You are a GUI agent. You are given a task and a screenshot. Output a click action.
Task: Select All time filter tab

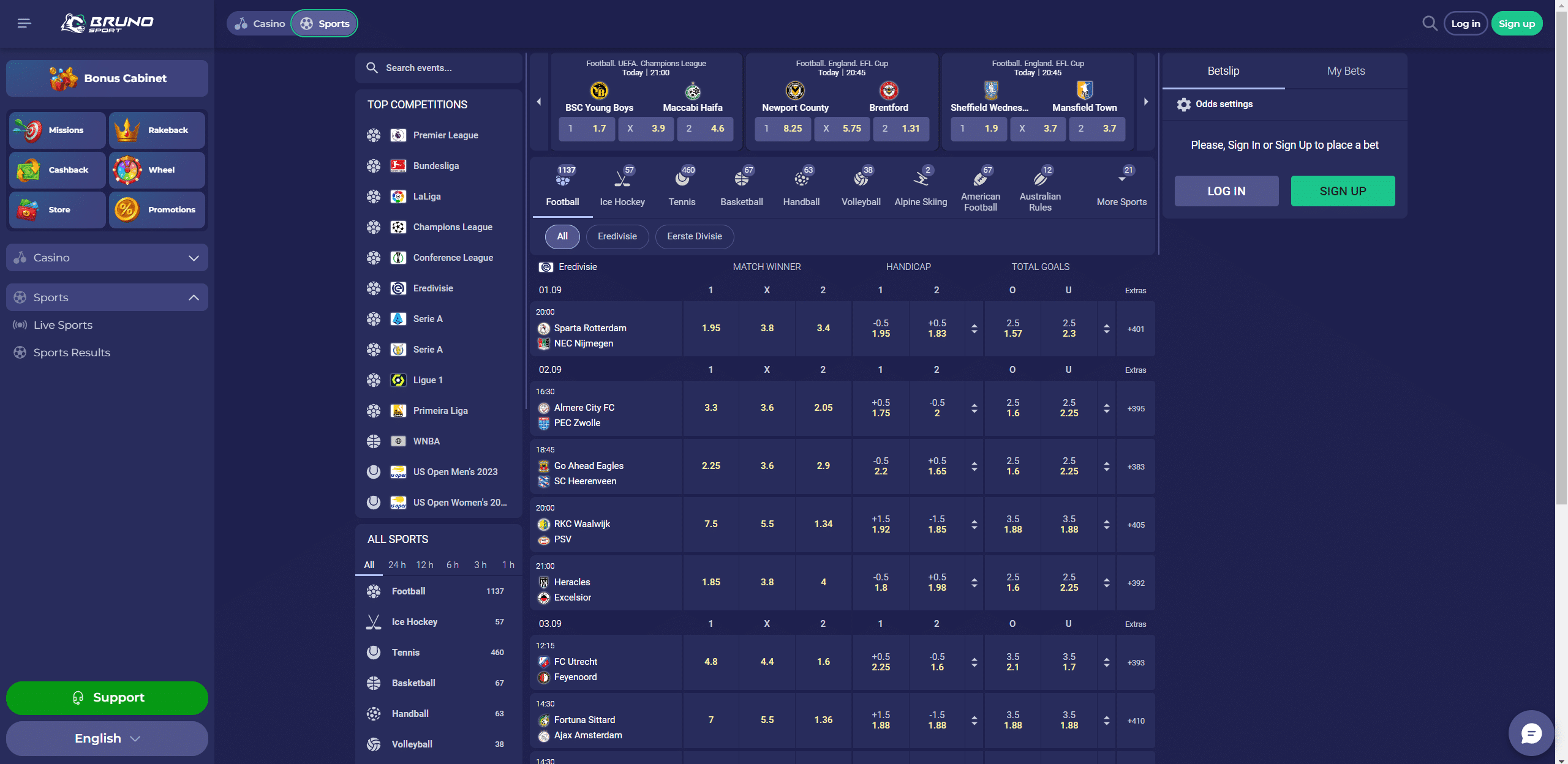(x=369, y=565)
